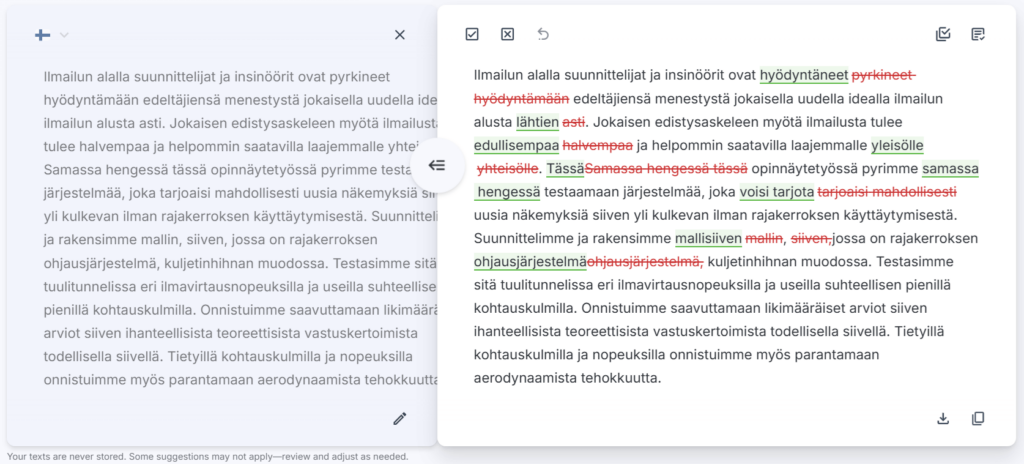Open the changes list with the checklist icon
1024x464 pixels.
[978, 34]
